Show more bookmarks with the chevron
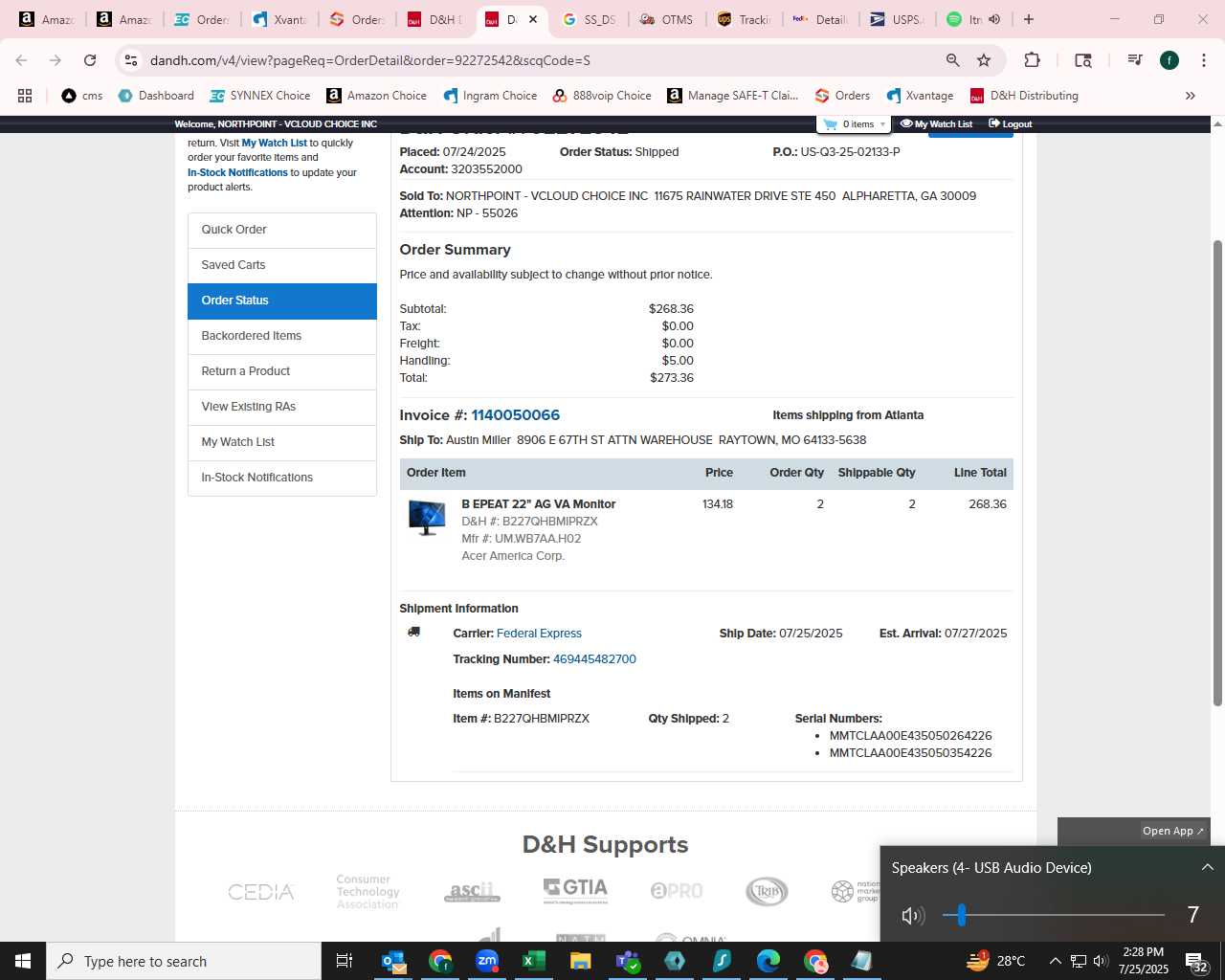Image resolution: width=1225 pixels, height=980 pixels. tap(1191, 96)
